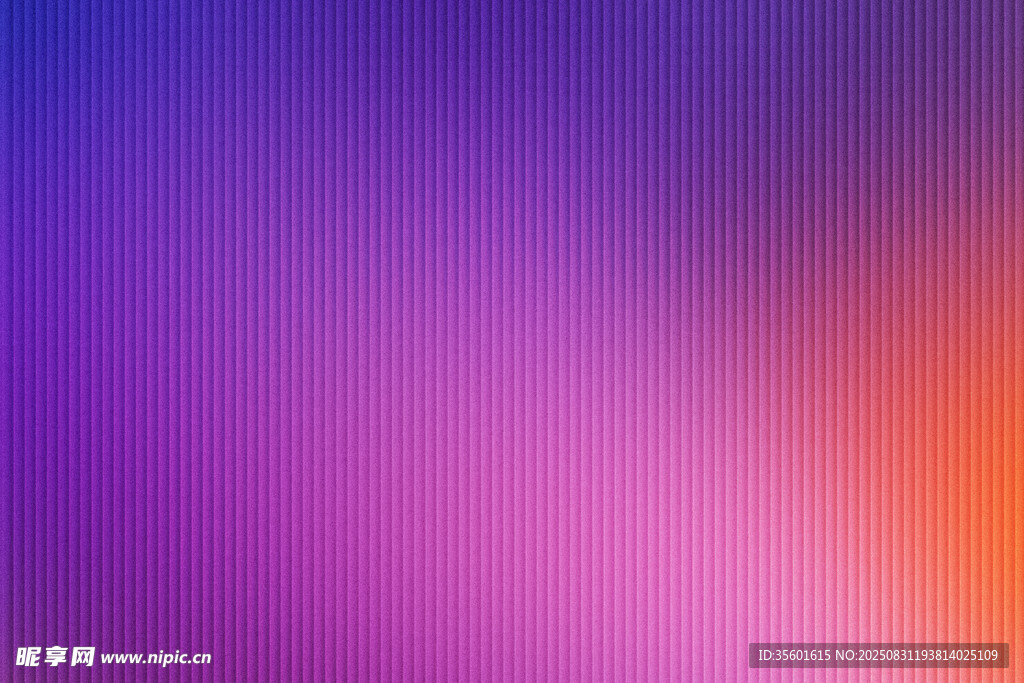Click the first character 昵 in the logo
Image resolution: width=1024 pixels, height=683 pixels.
[x=28, y=656]
